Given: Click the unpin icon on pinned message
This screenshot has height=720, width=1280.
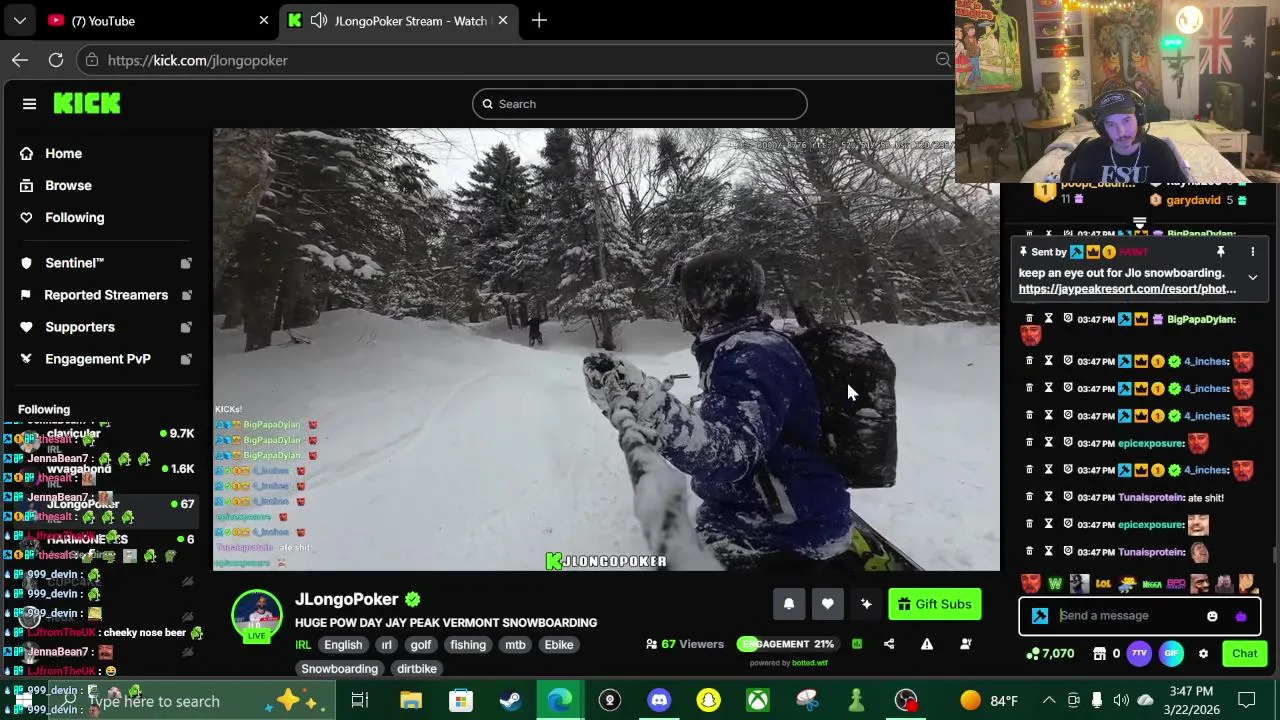Looking at the screenshot, I should (1220, 252).
